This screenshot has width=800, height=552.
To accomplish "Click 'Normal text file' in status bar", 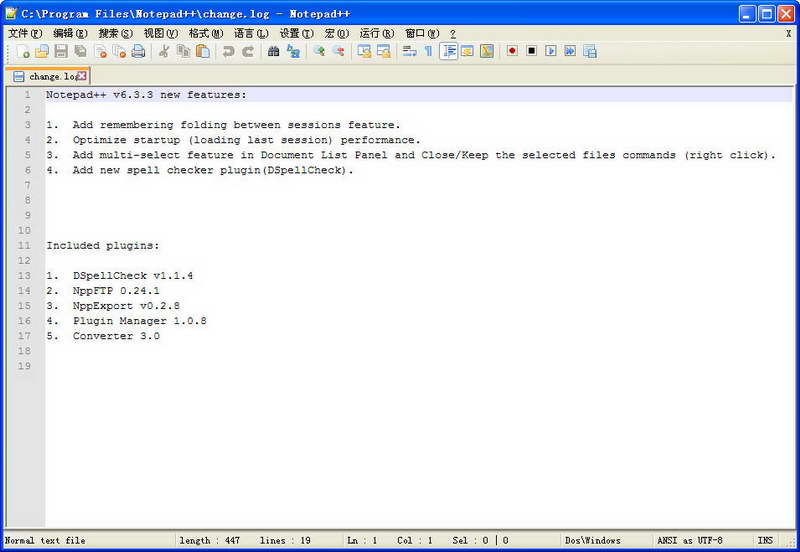I will tap(45, 540).
